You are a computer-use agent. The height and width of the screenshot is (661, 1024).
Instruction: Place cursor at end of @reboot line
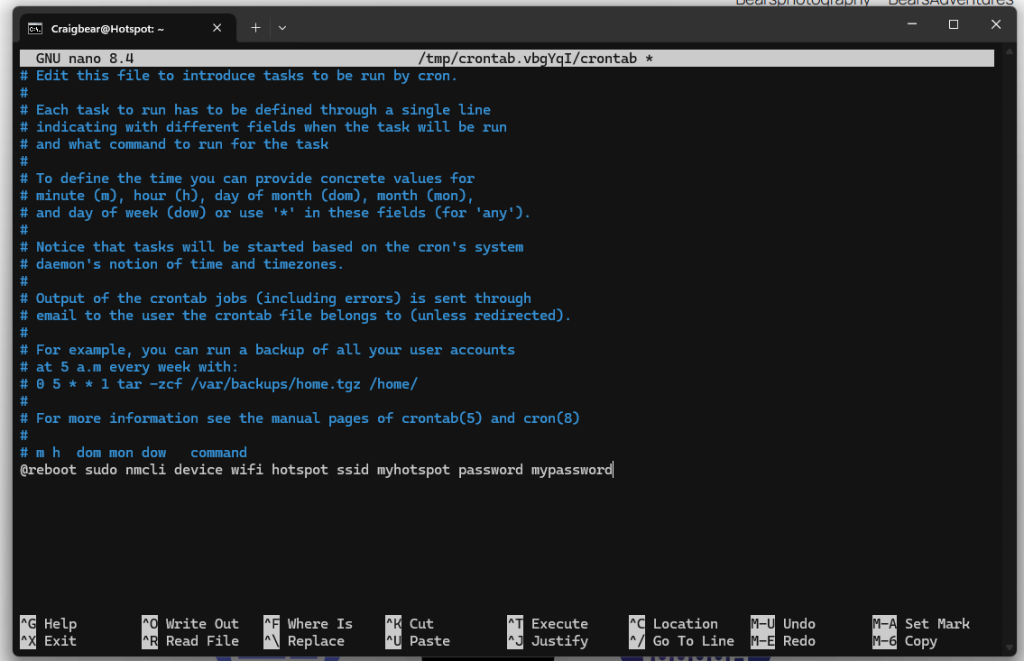tap(613, 469)
